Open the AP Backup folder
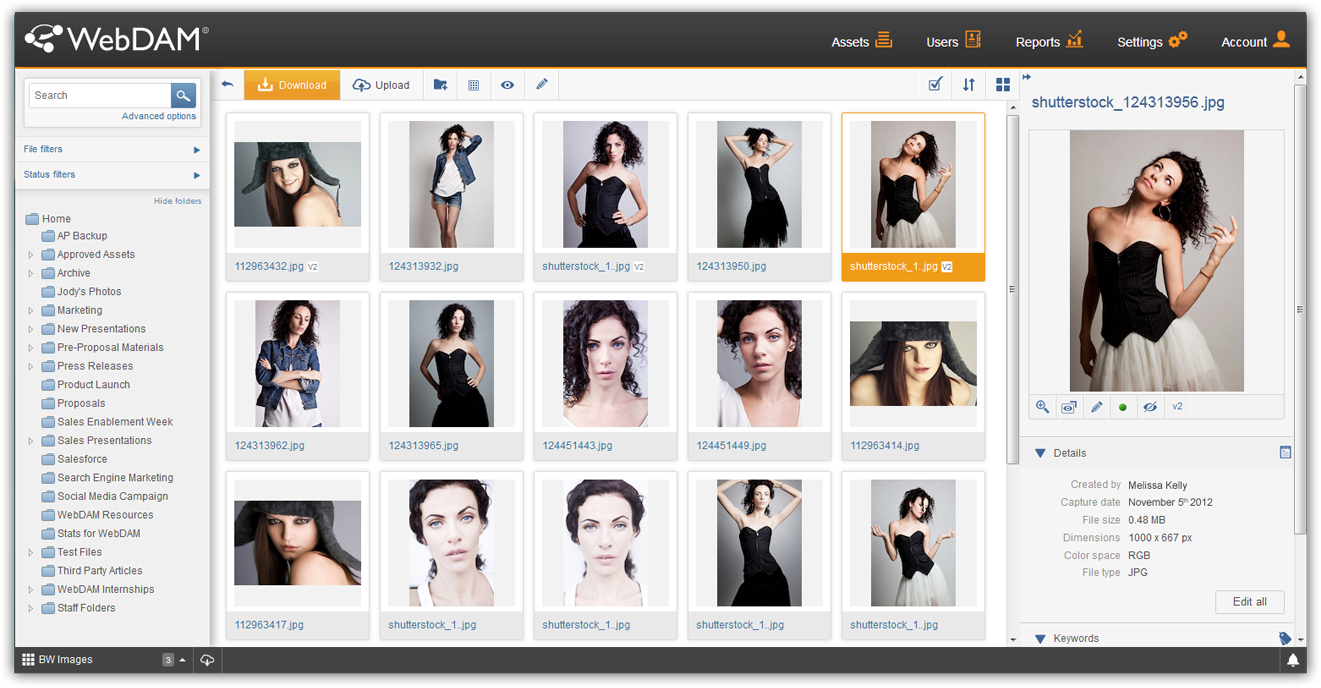Screen dimensions: 1321x688 click(74, 236)
